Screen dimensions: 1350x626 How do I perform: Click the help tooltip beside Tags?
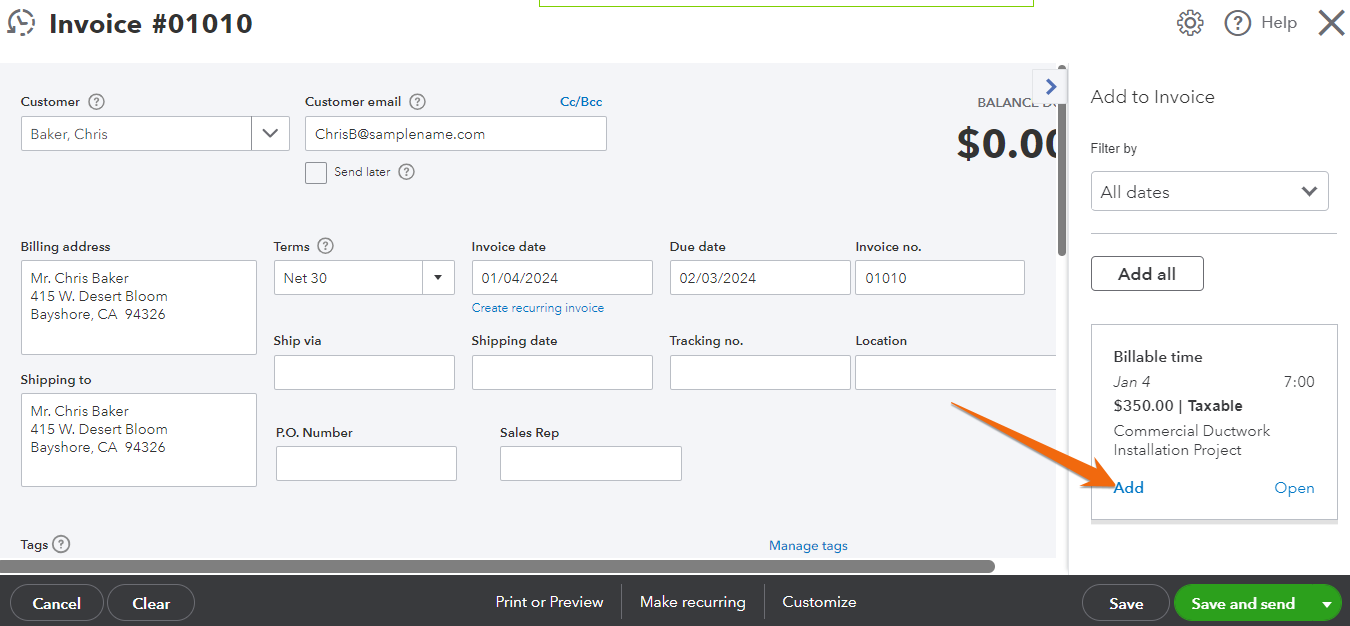[x=61, y=544]
